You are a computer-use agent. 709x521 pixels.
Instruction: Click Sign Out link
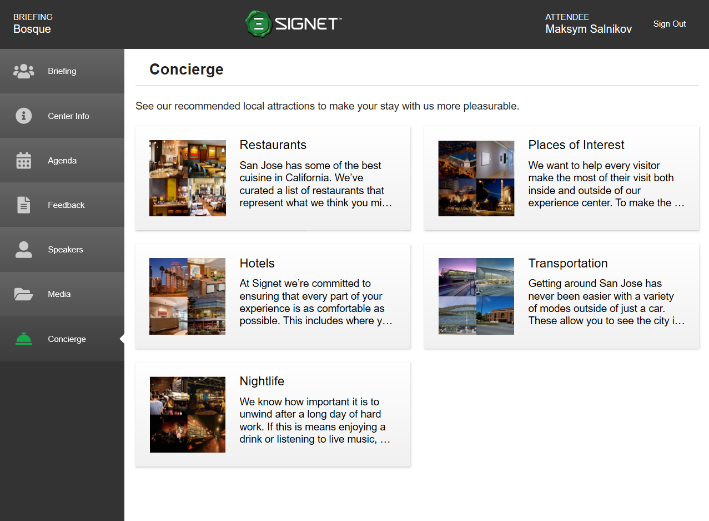(x=669, y=24)
